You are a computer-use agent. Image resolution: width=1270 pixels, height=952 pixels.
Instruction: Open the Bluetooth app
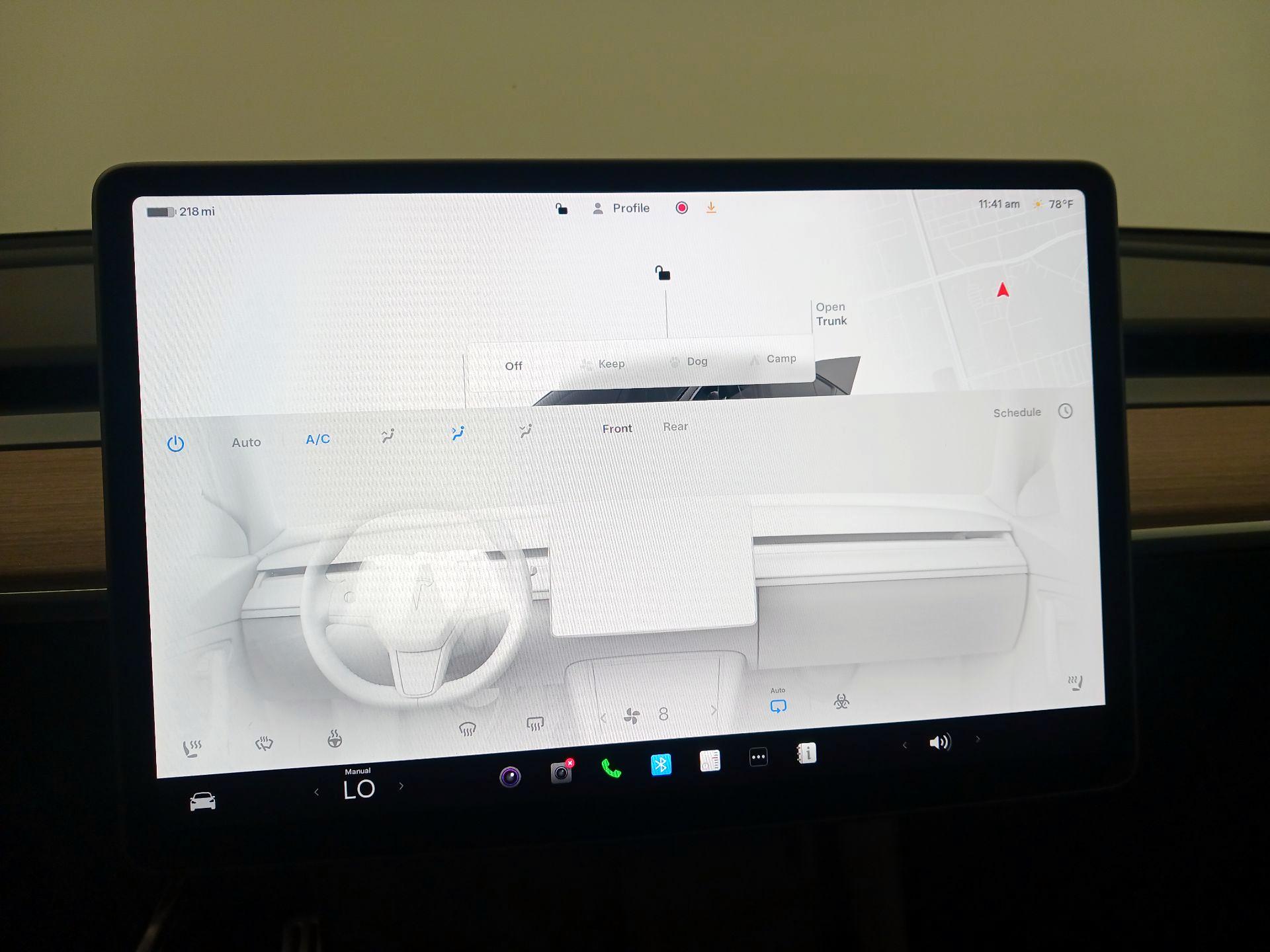(661, 764)
